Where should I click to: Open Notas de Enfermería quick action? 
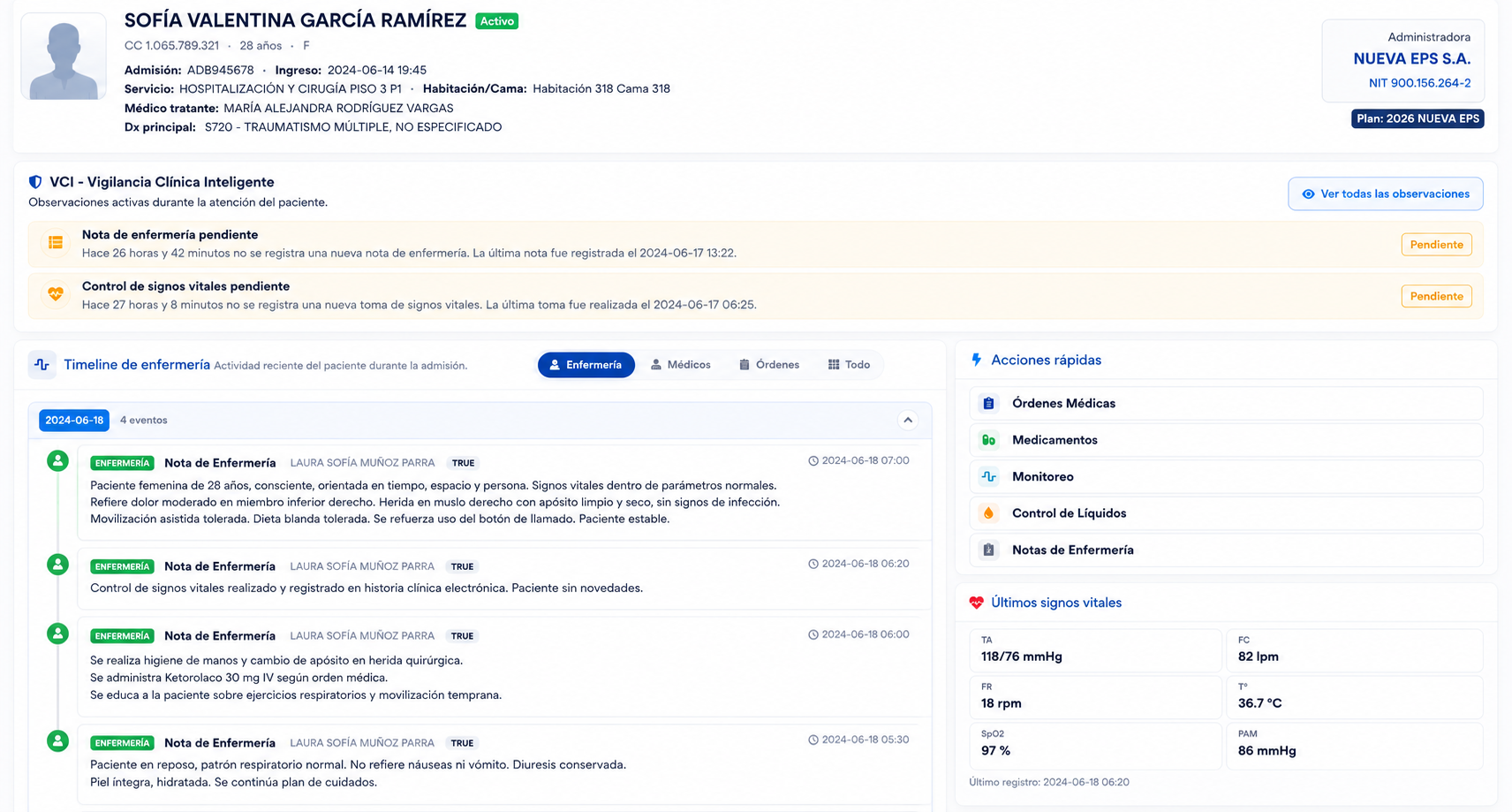tap(1226, 550)
